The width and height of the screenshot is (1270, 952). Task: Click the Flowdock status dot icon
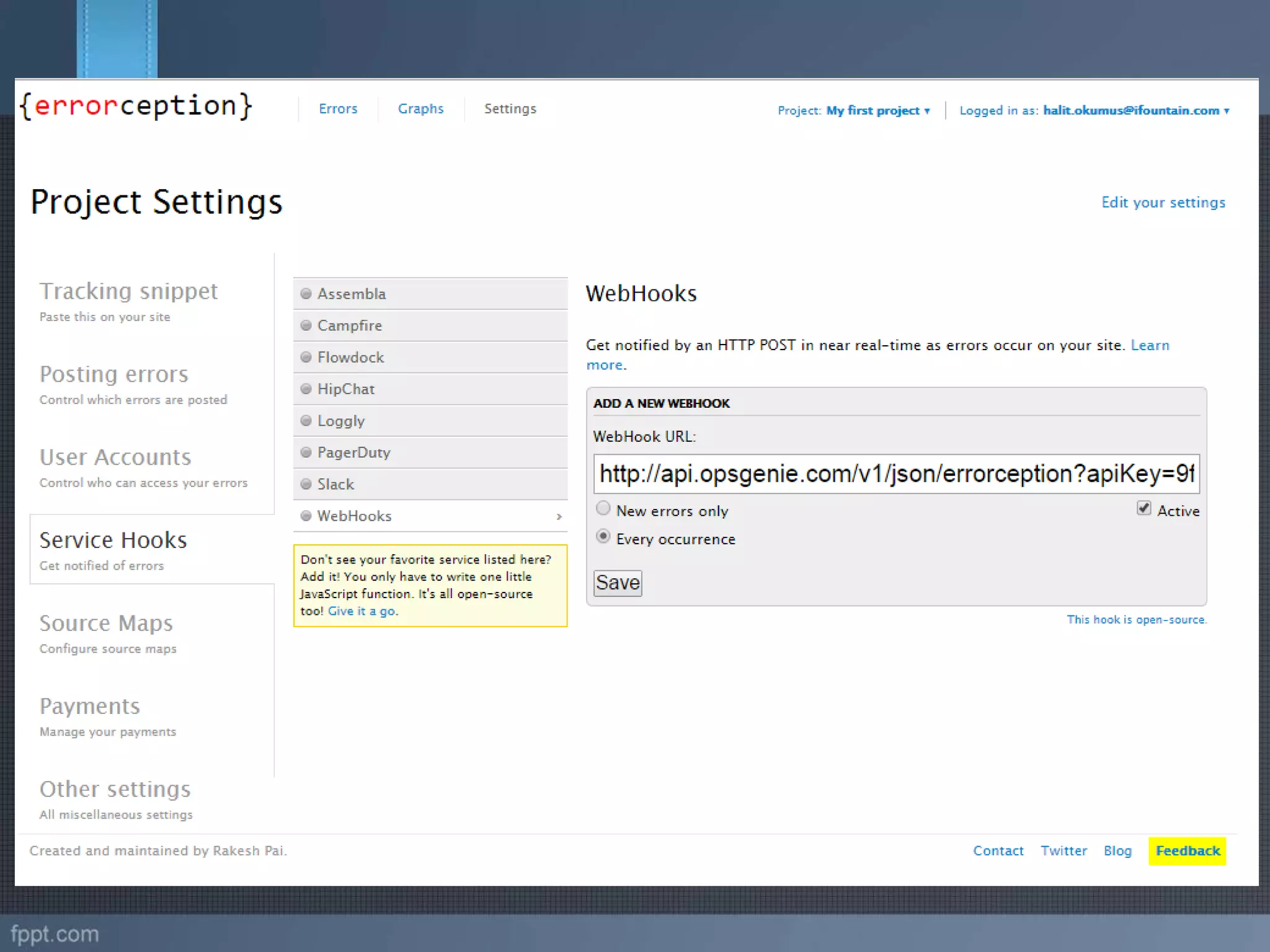coord(306,357)
